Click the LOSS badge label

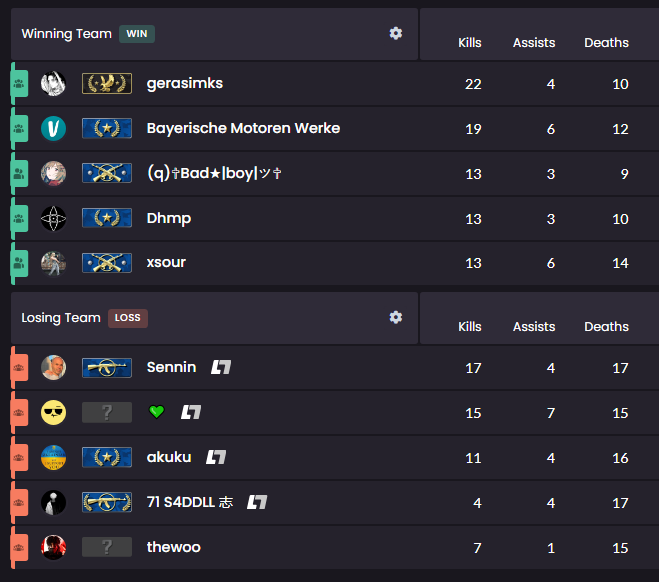pos(128,318)
